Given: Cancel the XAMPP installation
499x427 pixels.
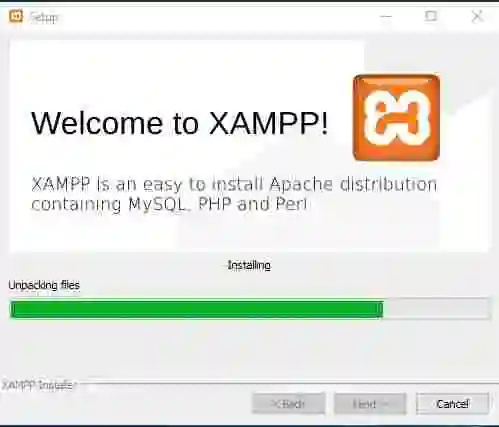Looking at the screenshot, I should [x=452, y=404].
